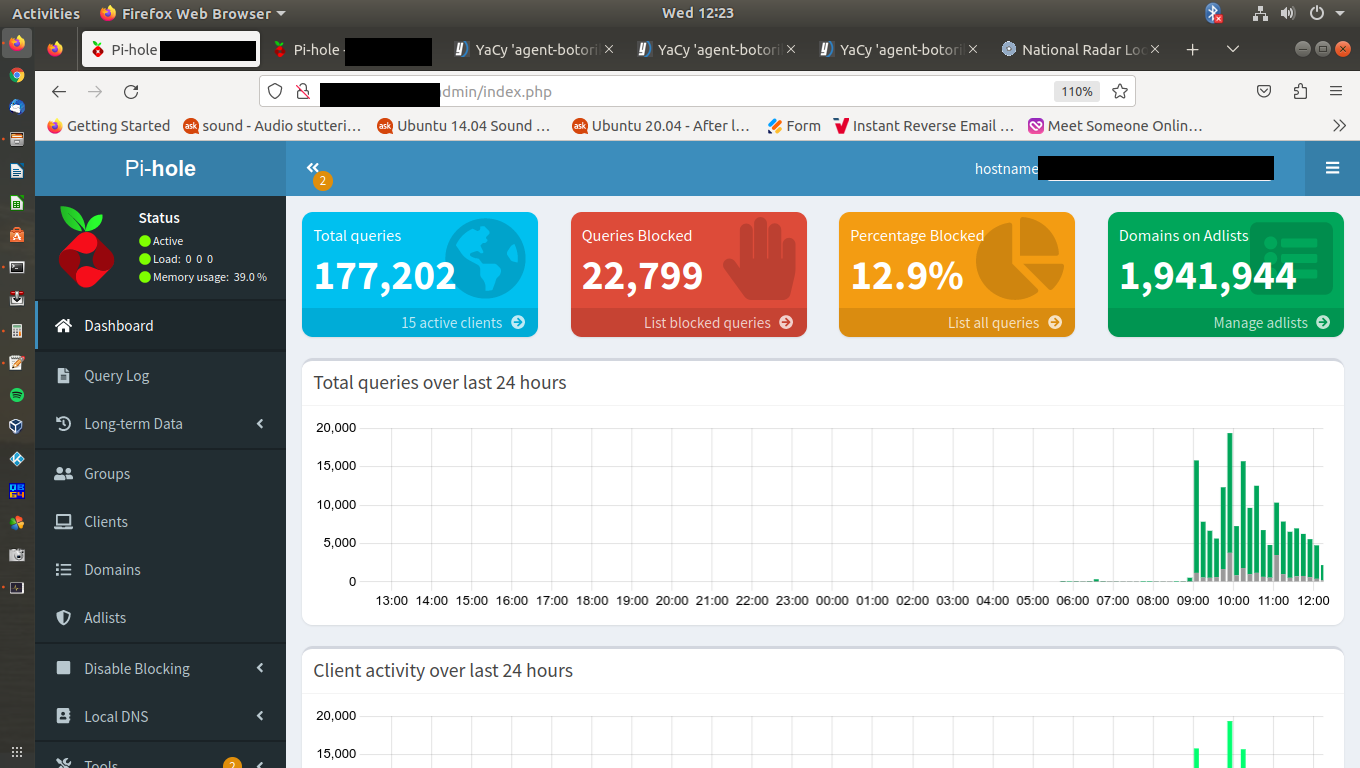Go to Clients page in sidebar

(106, 522)
